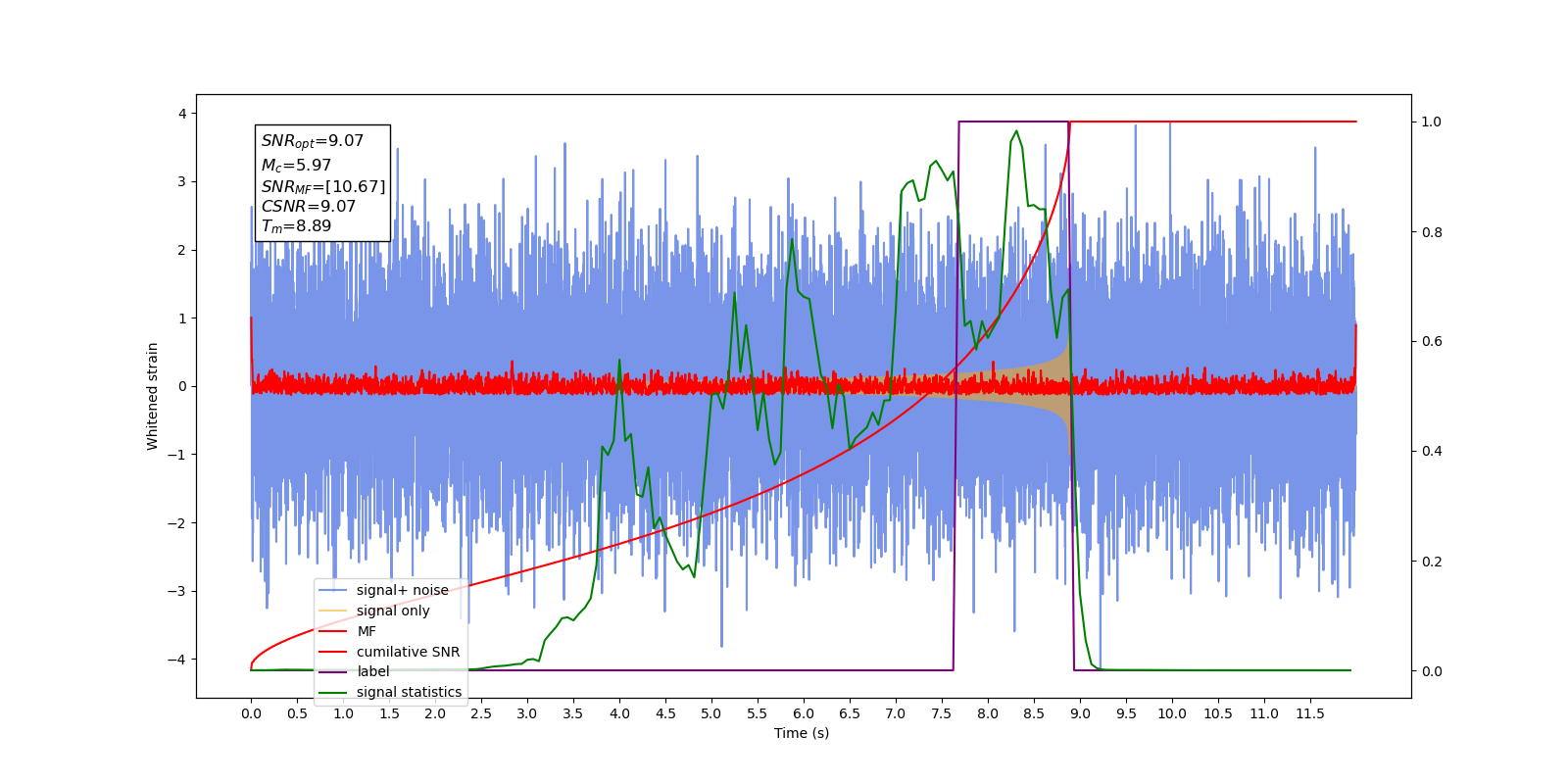Click the x-axis tick label 7.0
Image resolution: width=1568 pixels, height=784 pixels.
coord(896,713)
